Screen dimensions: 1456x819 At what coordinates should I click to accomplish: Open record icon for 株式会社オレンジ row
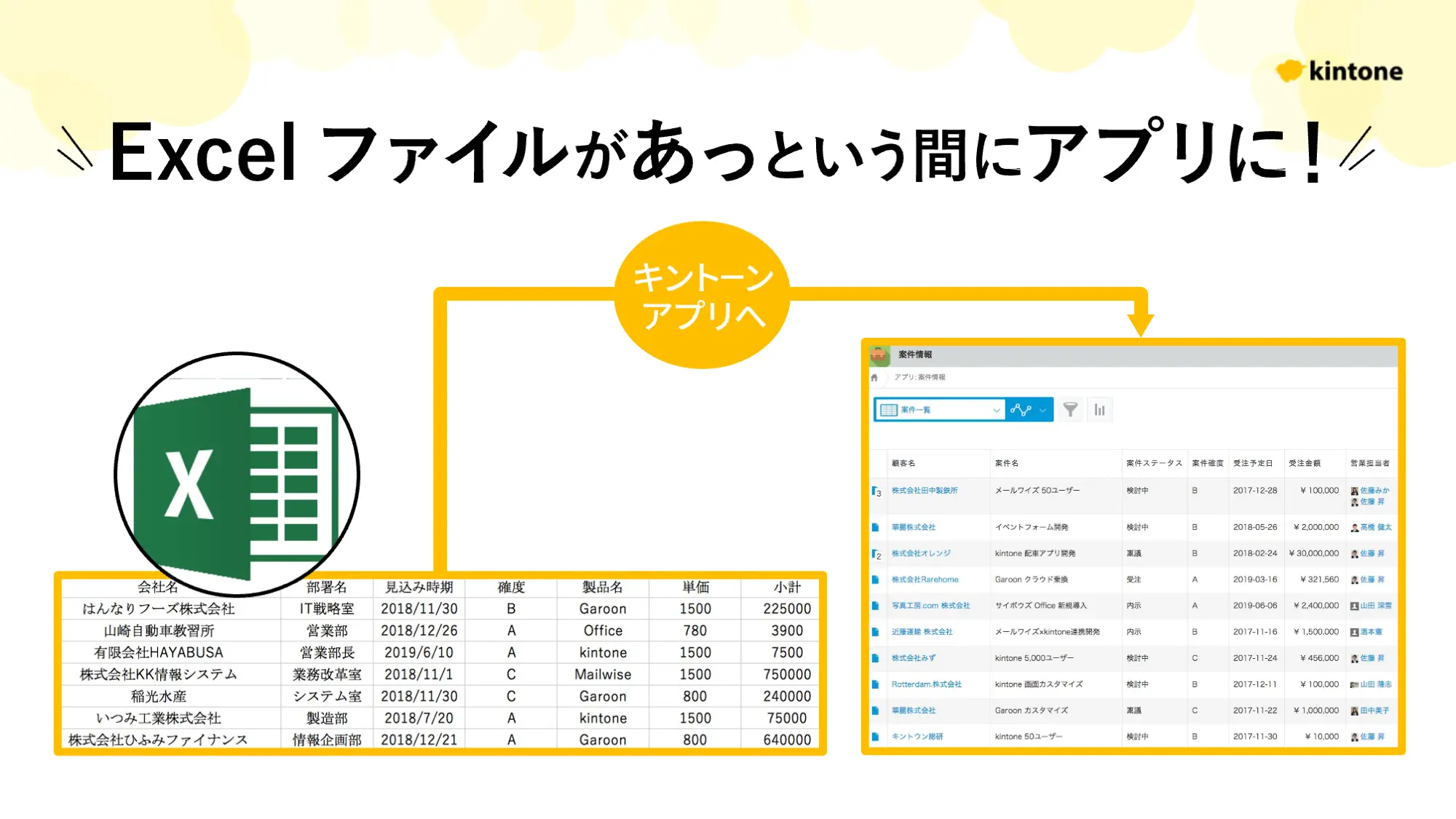pyautogui.click(x=876, y=554)
